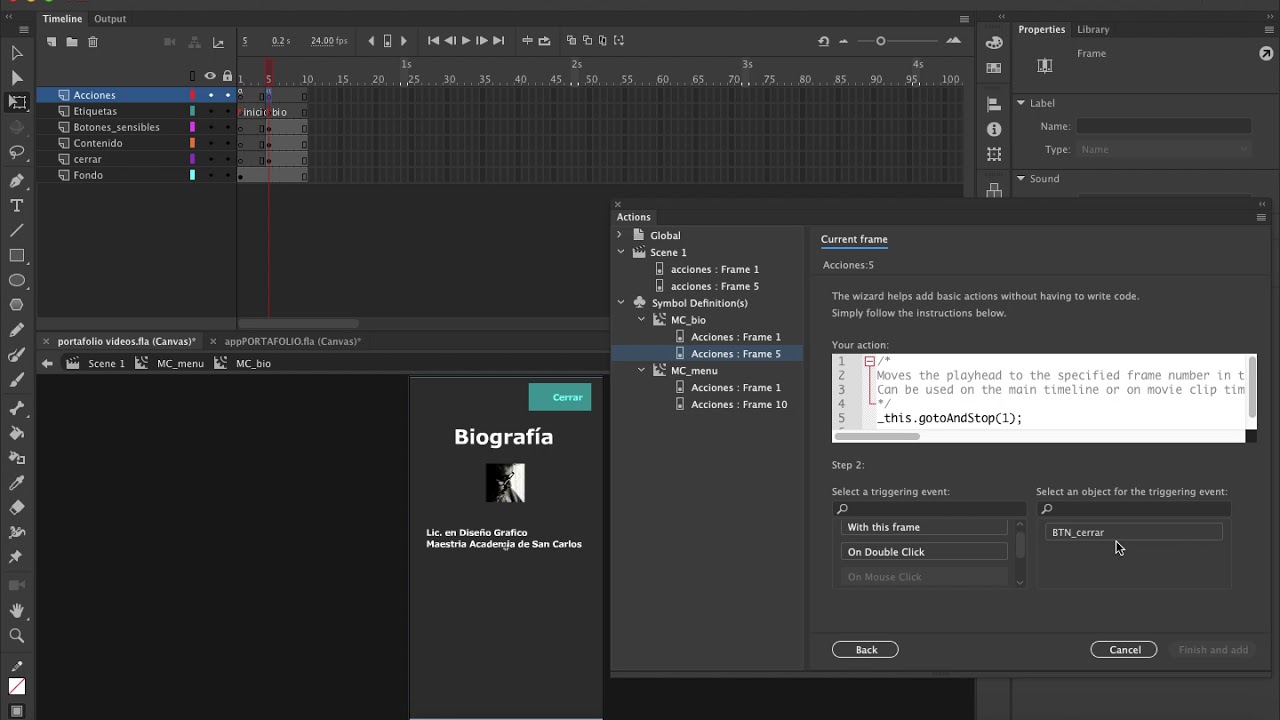Select the Subselection tool
The height and width of the screenshot is (720, 1280).
(x=17, y=78)
